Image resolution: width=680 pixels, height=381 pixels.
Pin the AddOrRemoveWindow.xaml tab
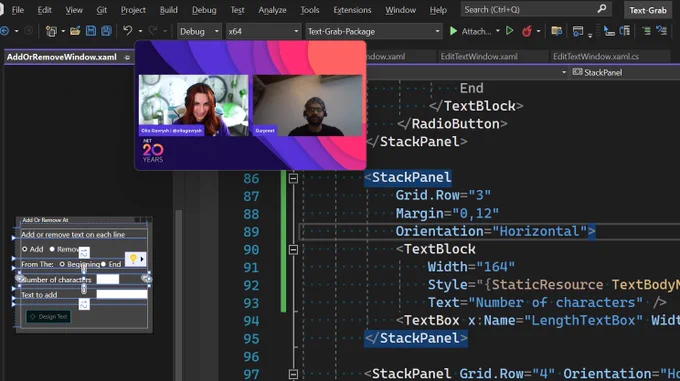pyautogui.click(x=127, y=57)
